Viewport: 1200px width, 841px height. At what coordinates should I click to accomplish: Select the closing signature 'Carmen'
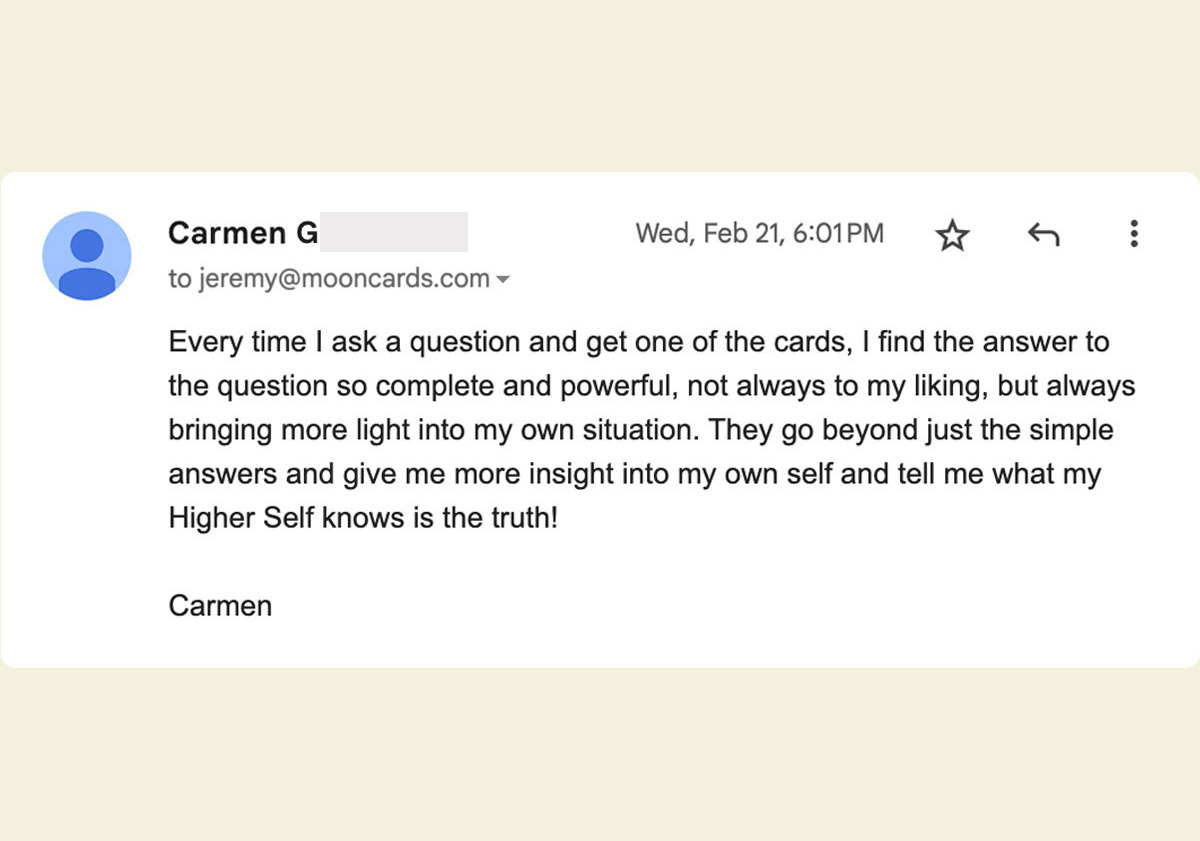pyautogui.click(x=220, y=606)
